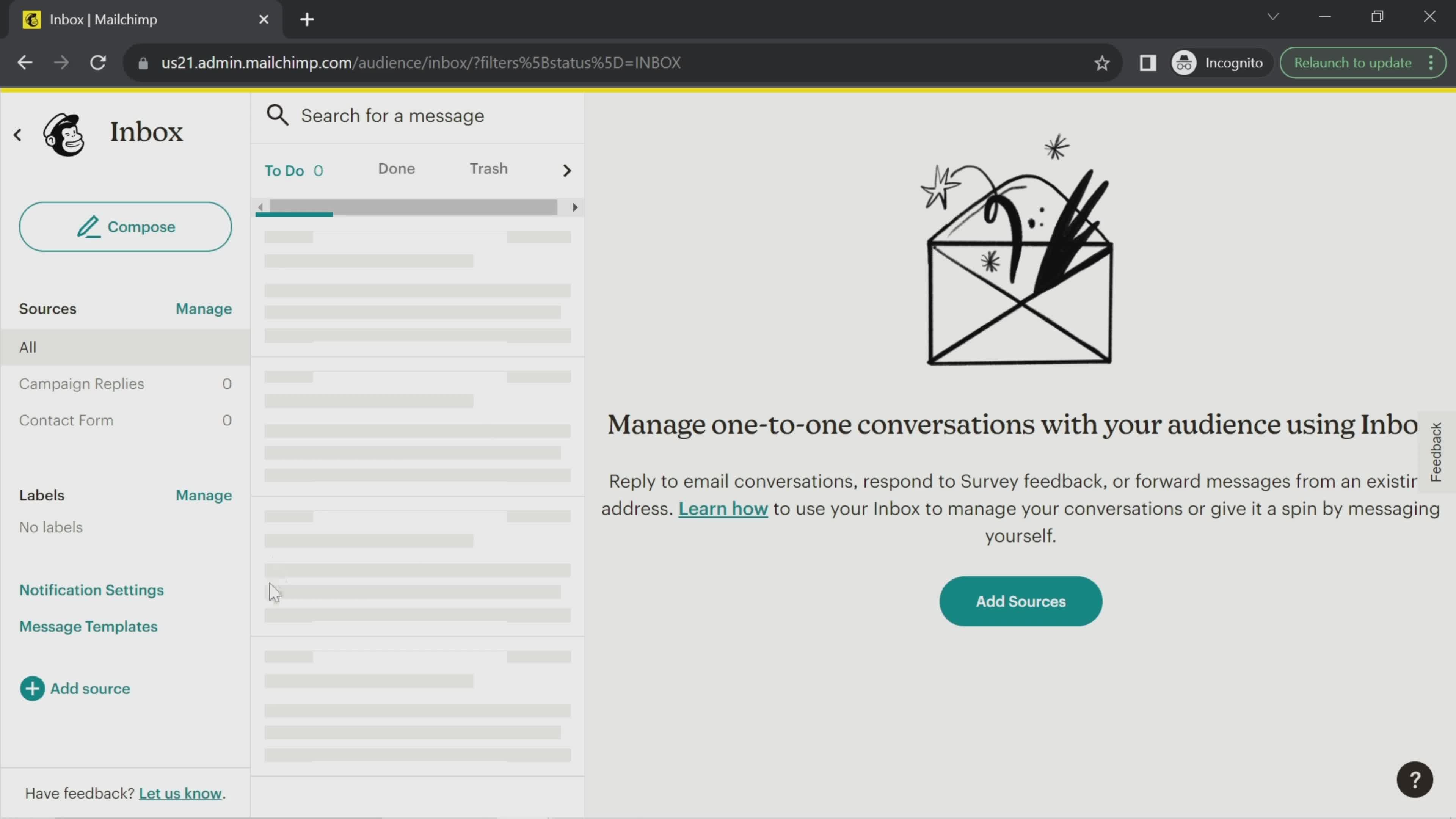Image resolution: width=1456 pixels, height=819 pixels.
Task: Click Manage under Sources label
Action: [x=203, y=308]
